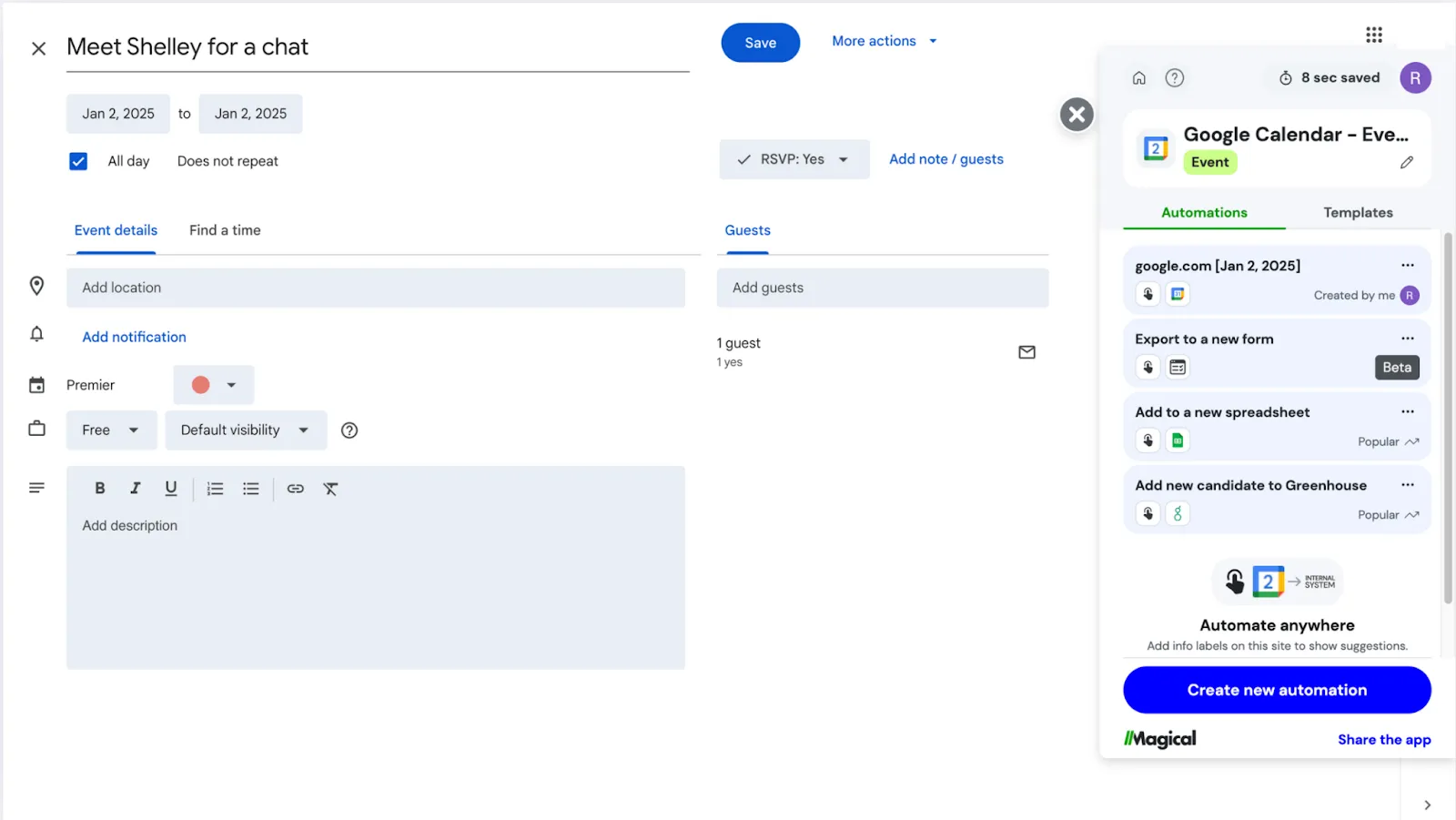Click the Automate anywhere illustration

pyautogui.click(x=1278, y=582)
